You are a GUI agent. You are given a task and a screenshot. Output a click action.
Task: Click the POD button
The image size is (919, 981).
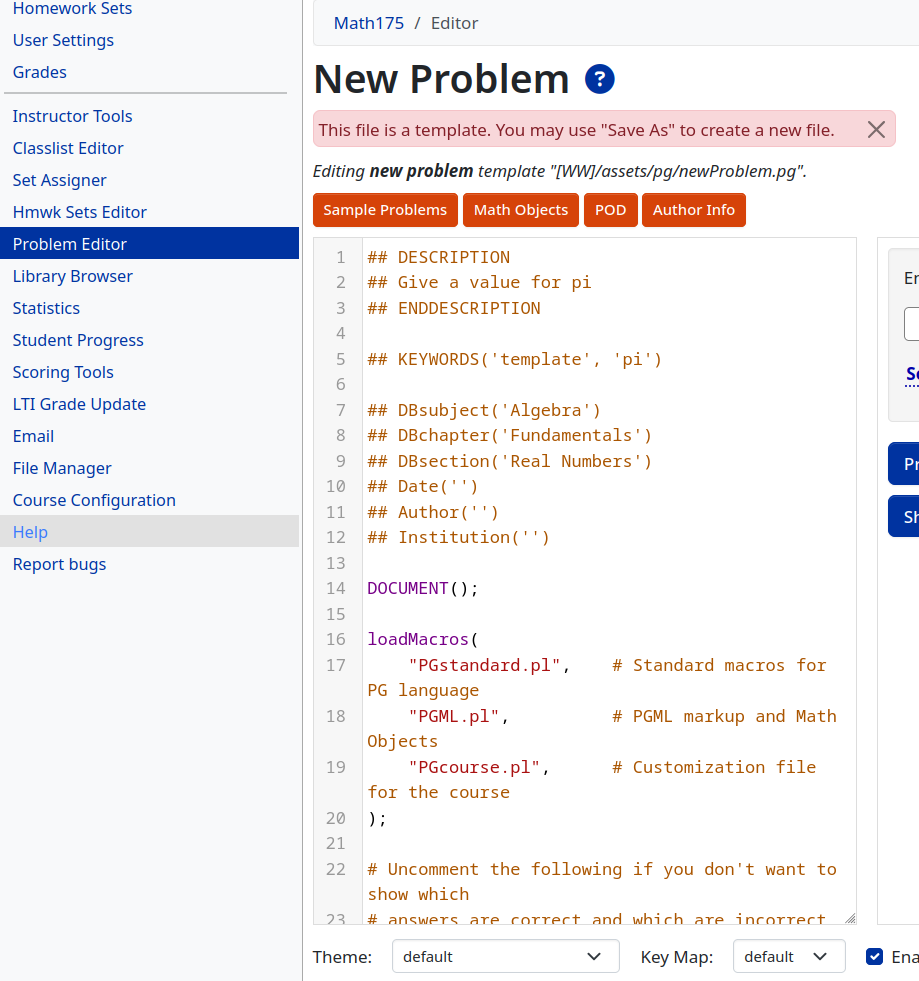tap(610, 210)
